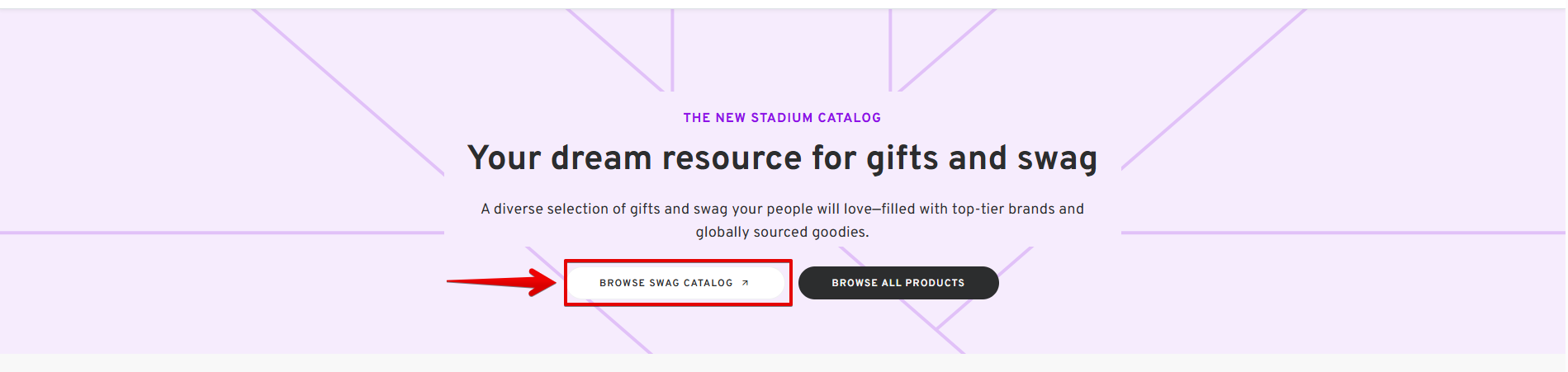Click the word 'STADIUM' in the purple label

pos(782,118)
